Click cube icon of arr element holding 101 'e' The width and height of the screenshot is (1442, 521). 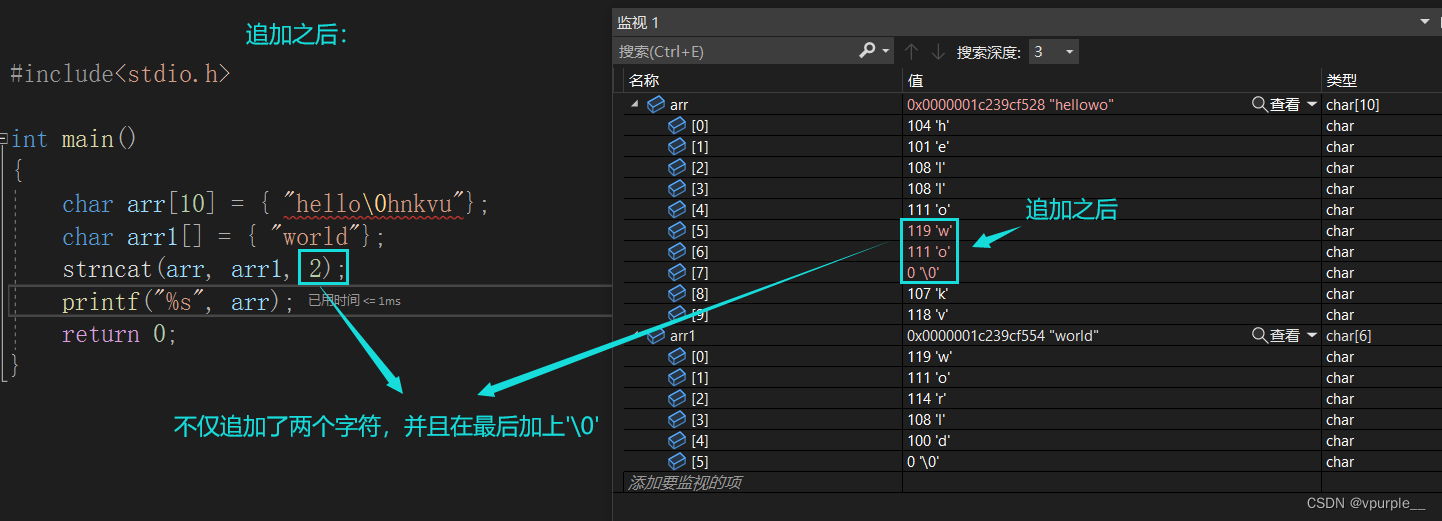tap(677, 146)
